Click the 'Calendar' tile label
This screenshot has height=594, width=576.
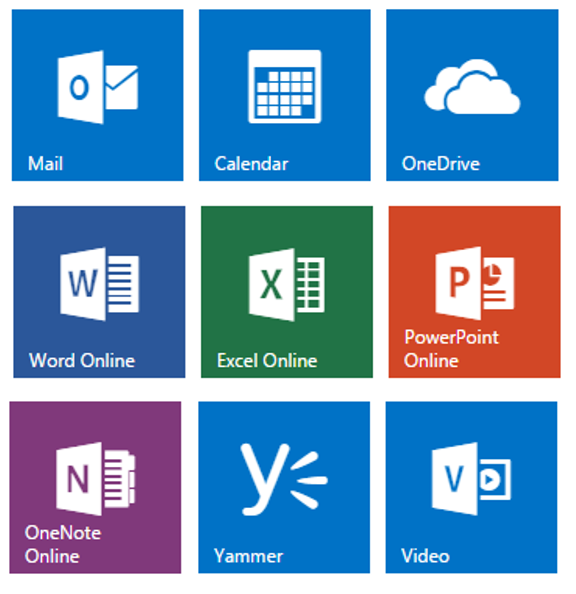251,164
